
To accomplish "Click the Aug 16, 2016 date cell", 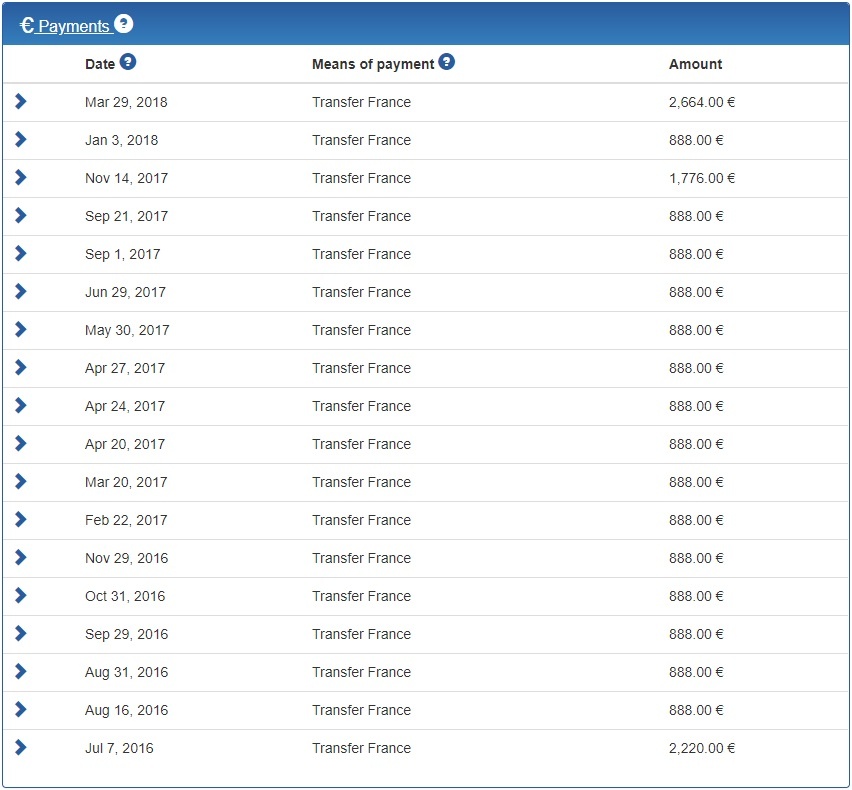I will [126, 710].
